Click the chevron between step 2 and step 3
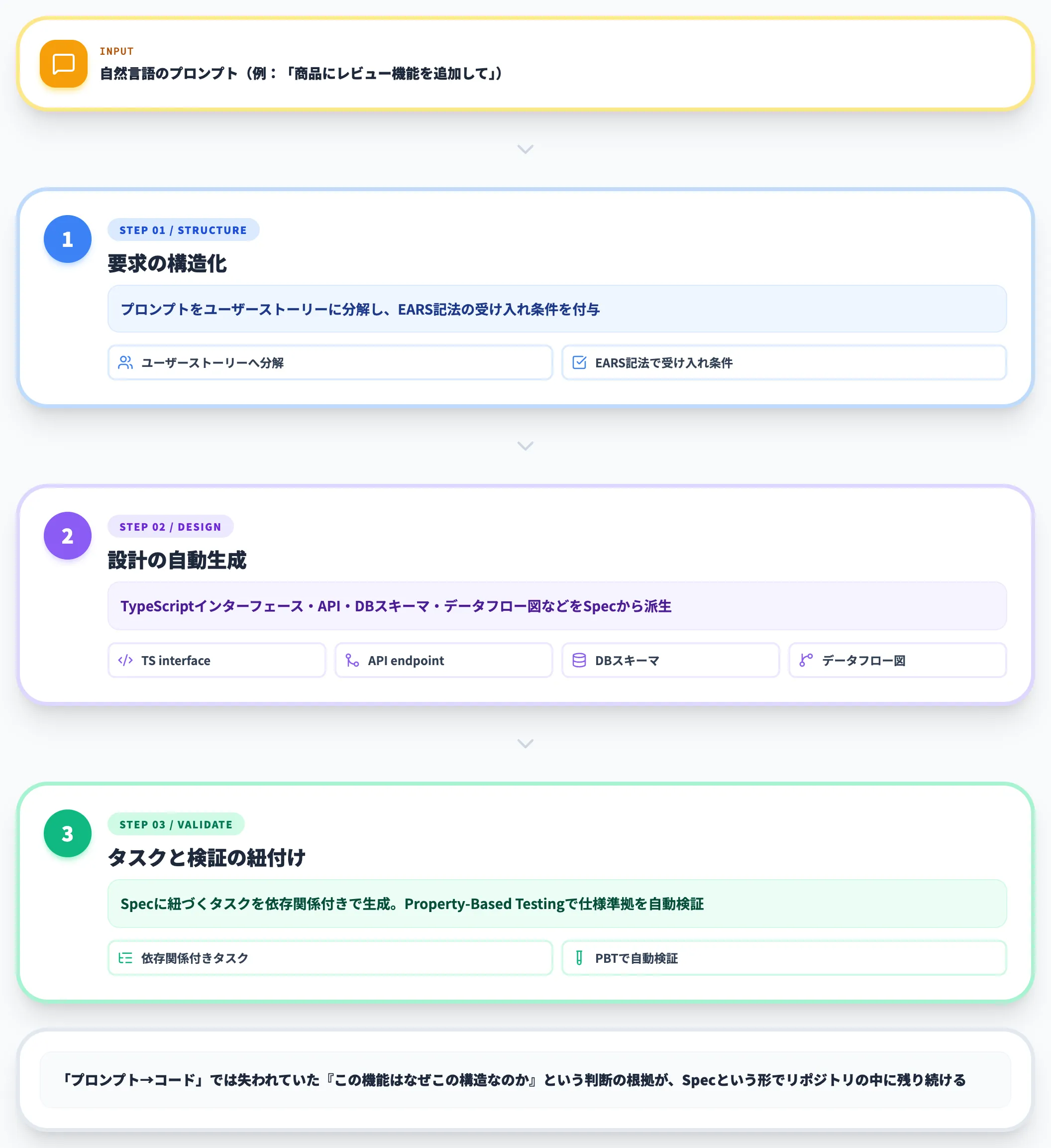The image size is (1051, 1148). (x=525, y=744)
